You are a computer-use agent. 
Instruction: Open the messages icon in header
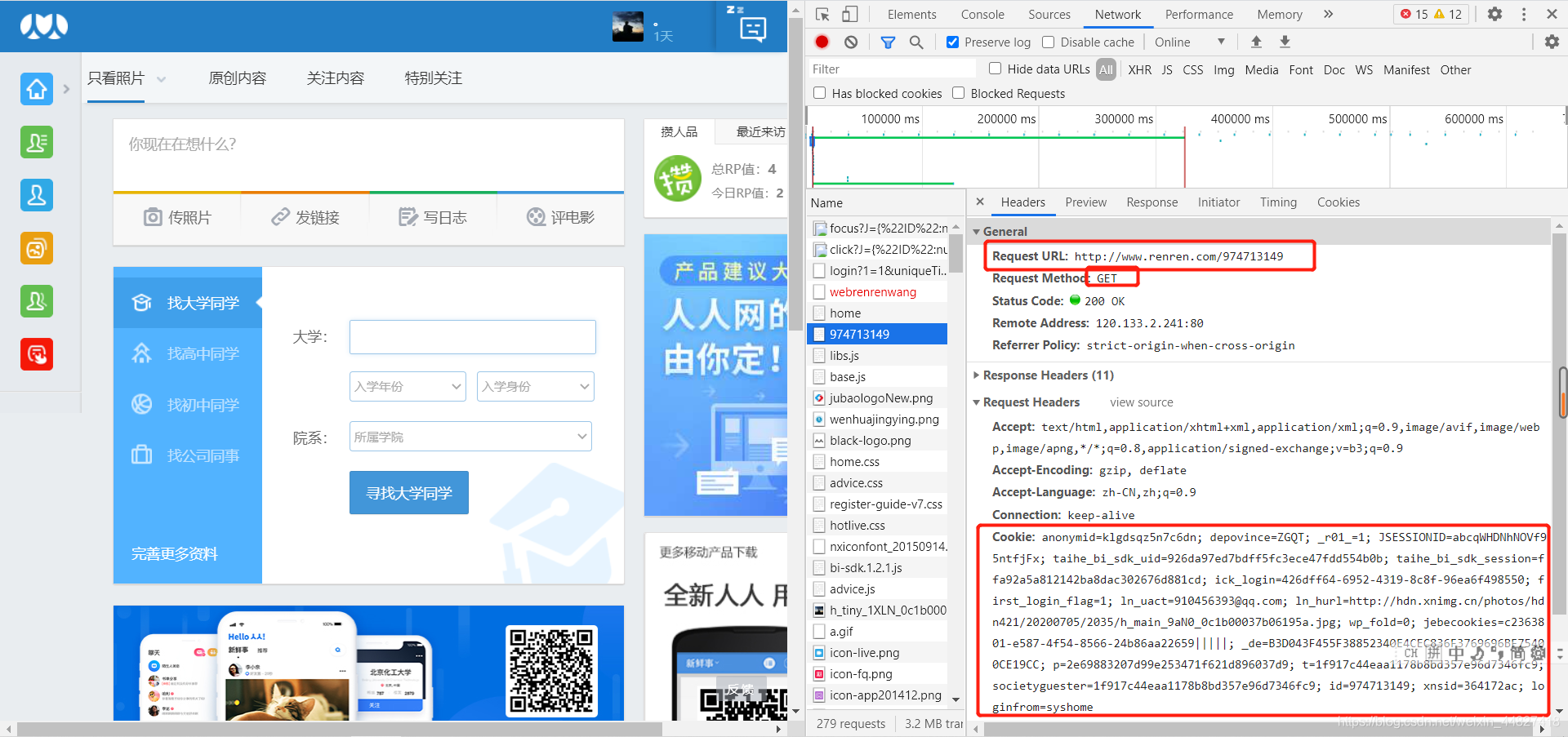coord(752,29)
